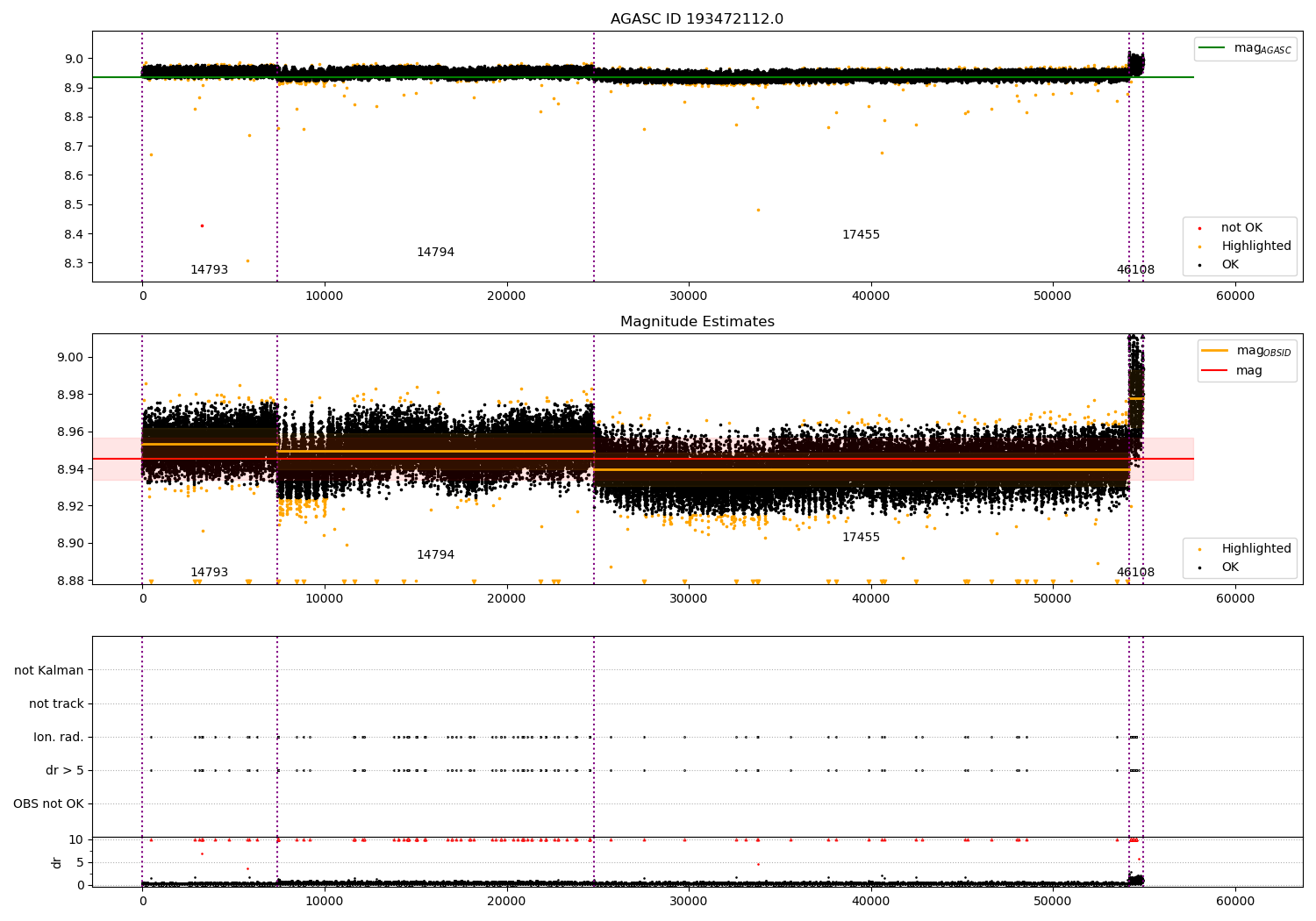Viewport: 1316px width, 921px height.
Task: Click the red line sample beside 'mag' legend
Action: pos(1215,370)
